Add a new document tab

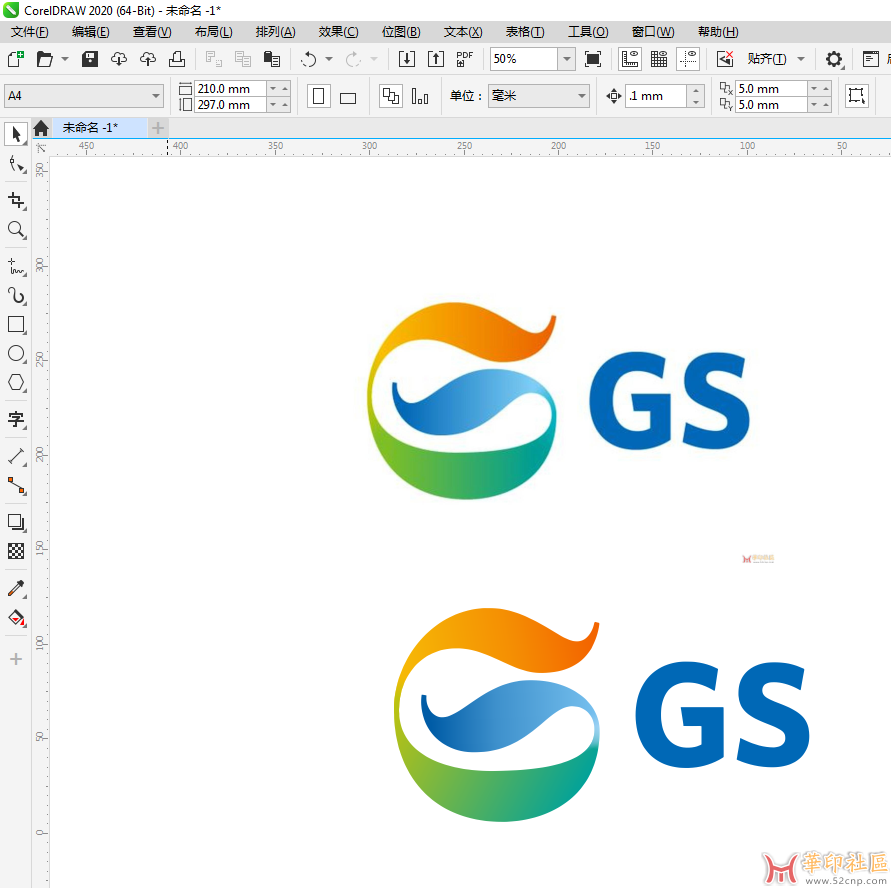tap(157, 128)
